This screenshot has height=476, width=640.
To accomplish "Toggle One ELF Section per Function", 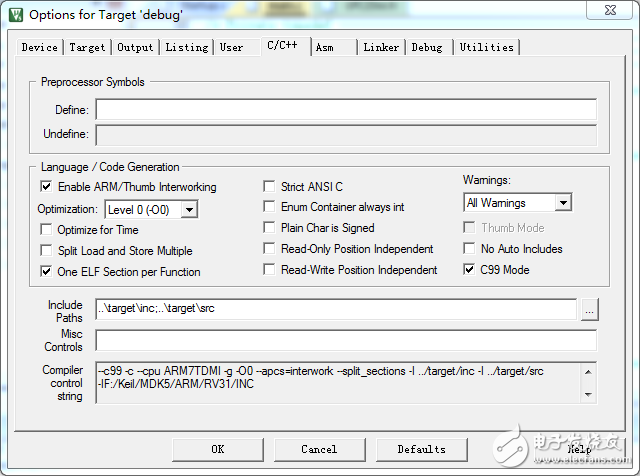I will [x=46, y=272].
